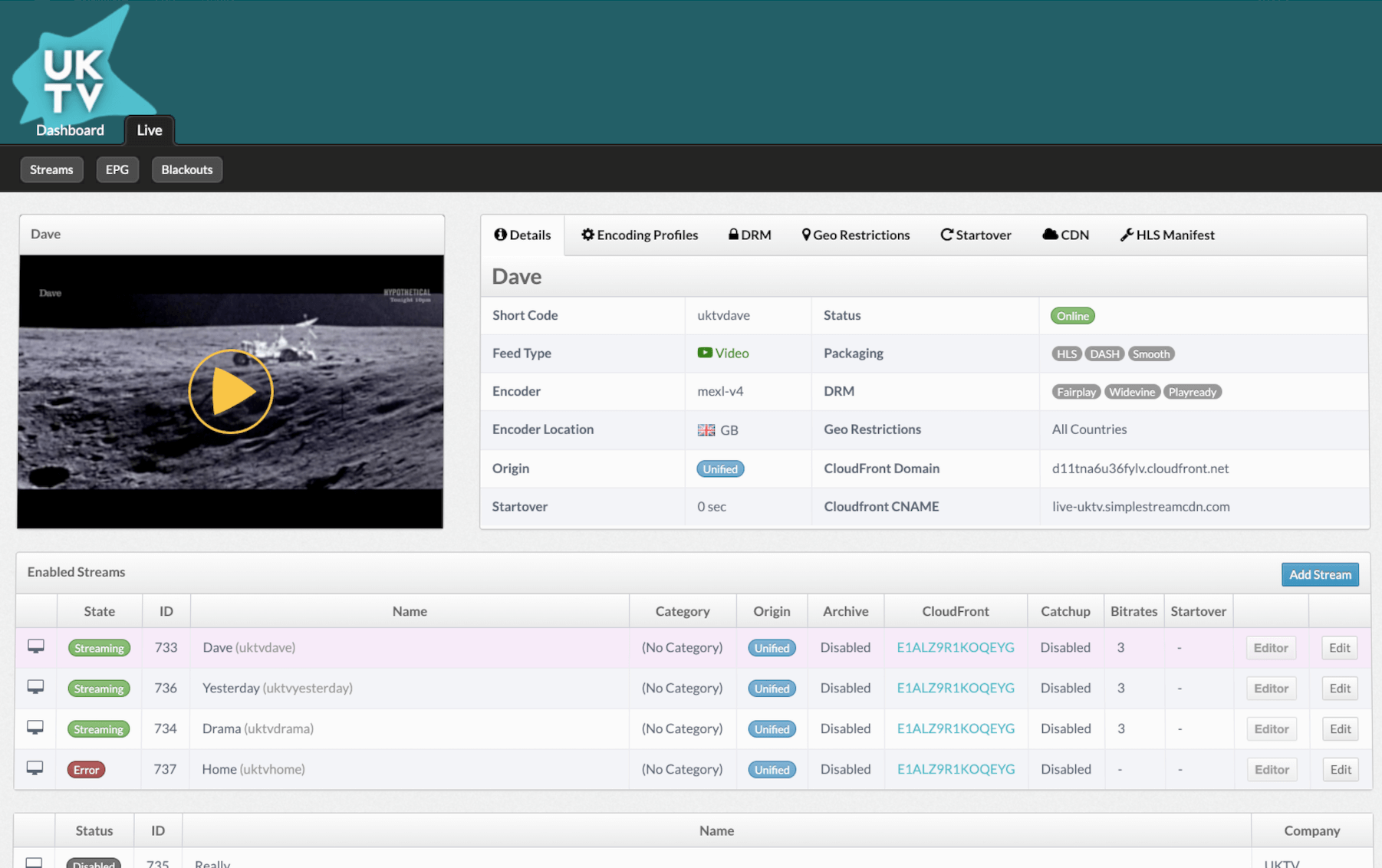Viewport: 1382px width, 868px height.
Task: Select the 'Dave (uktvdave)' stream name
Action: click(248, 647)
